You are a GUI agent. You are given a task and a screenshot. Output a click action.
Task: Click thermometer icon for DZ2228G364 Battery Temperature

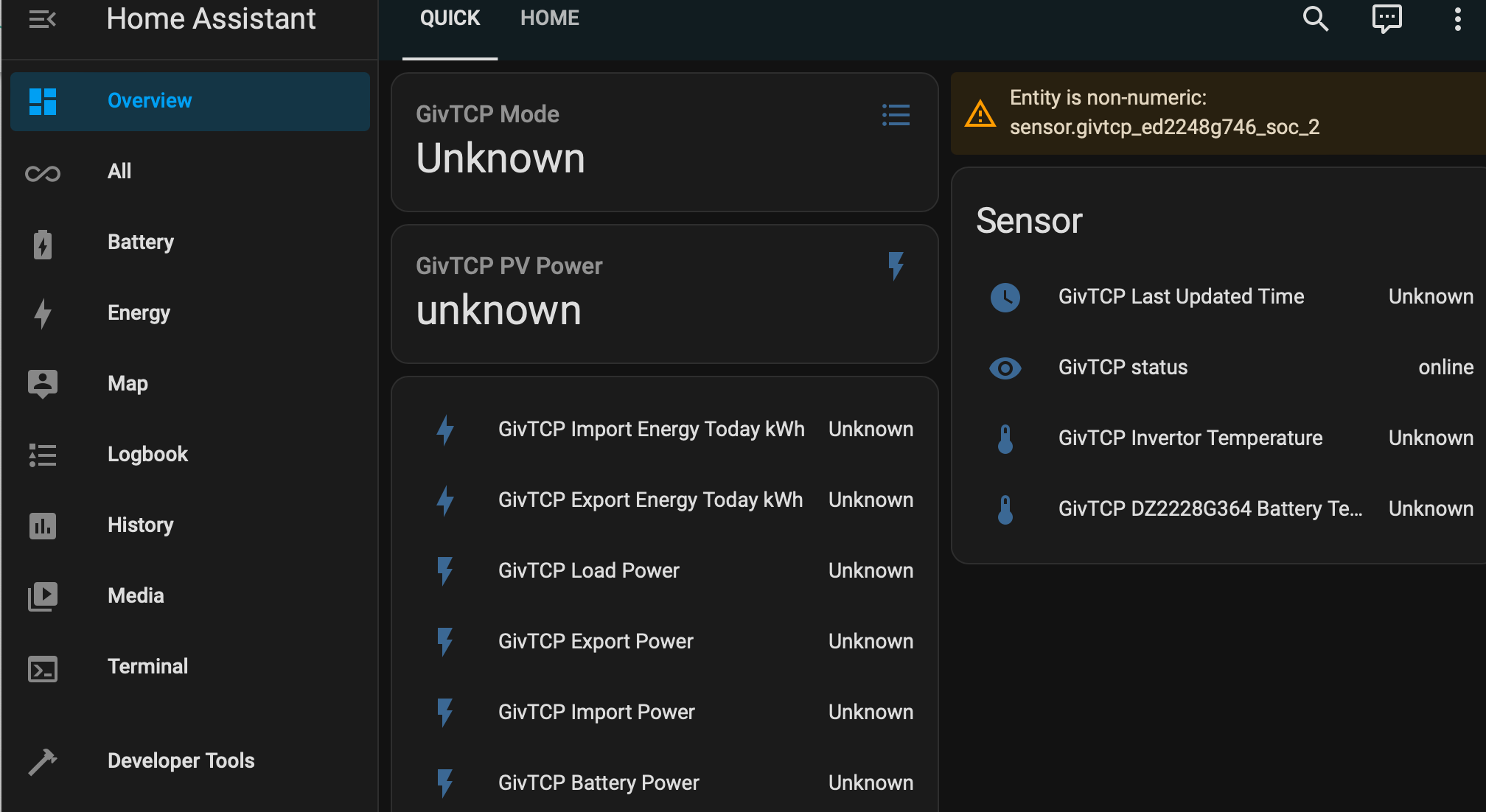[x=1005, y=509]
